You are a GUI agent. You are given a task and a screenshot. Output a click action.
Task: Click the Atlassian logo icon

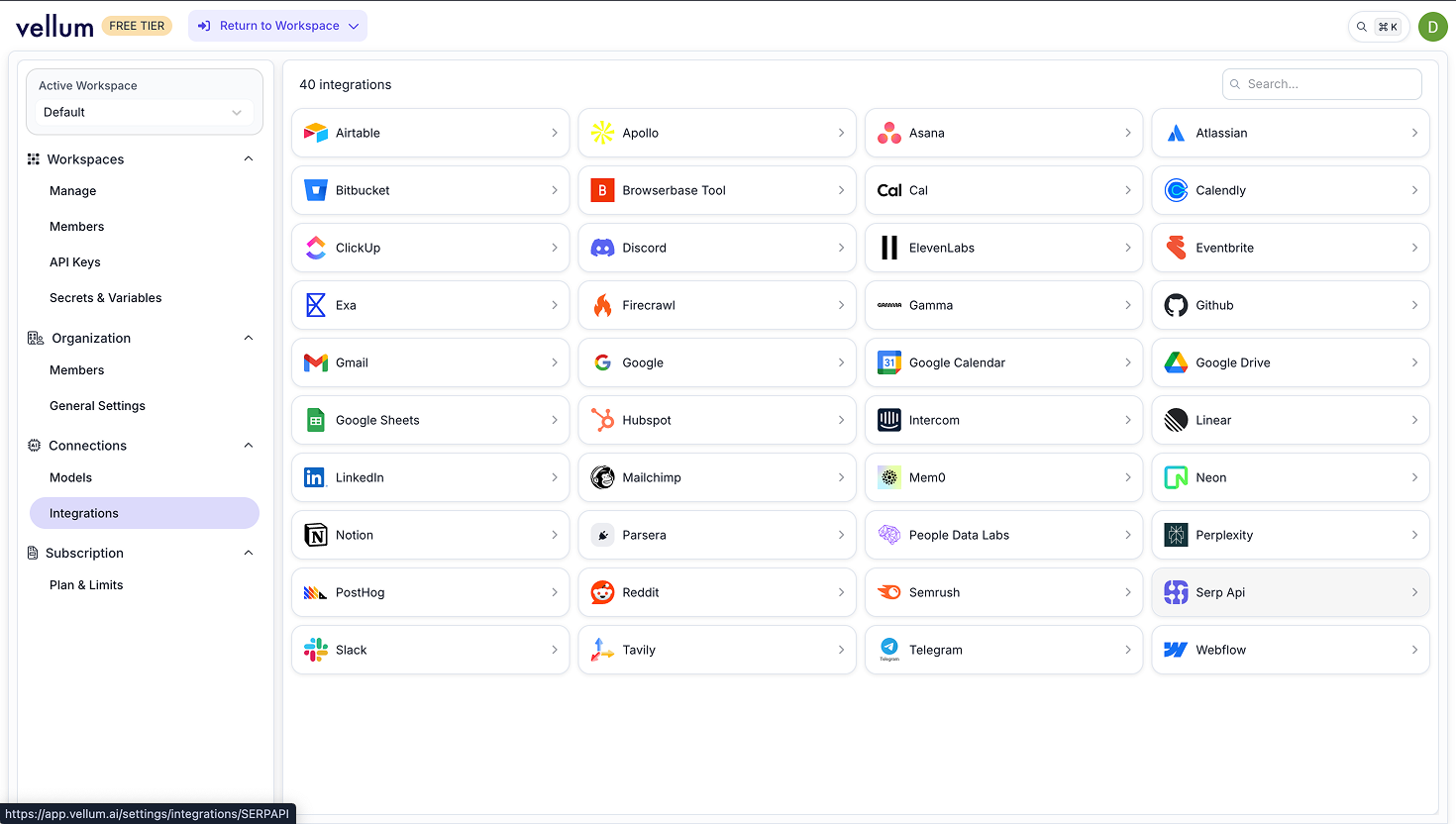(1176, 133)
